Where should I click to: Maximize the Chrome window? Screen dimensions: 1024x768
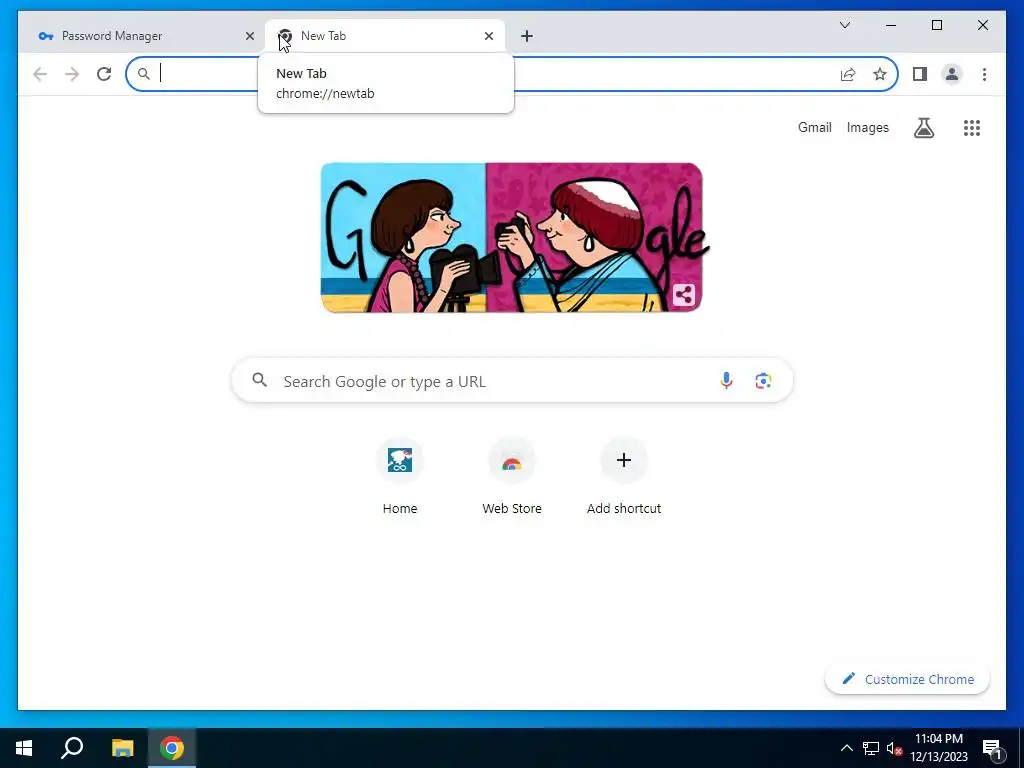point(936,25)
